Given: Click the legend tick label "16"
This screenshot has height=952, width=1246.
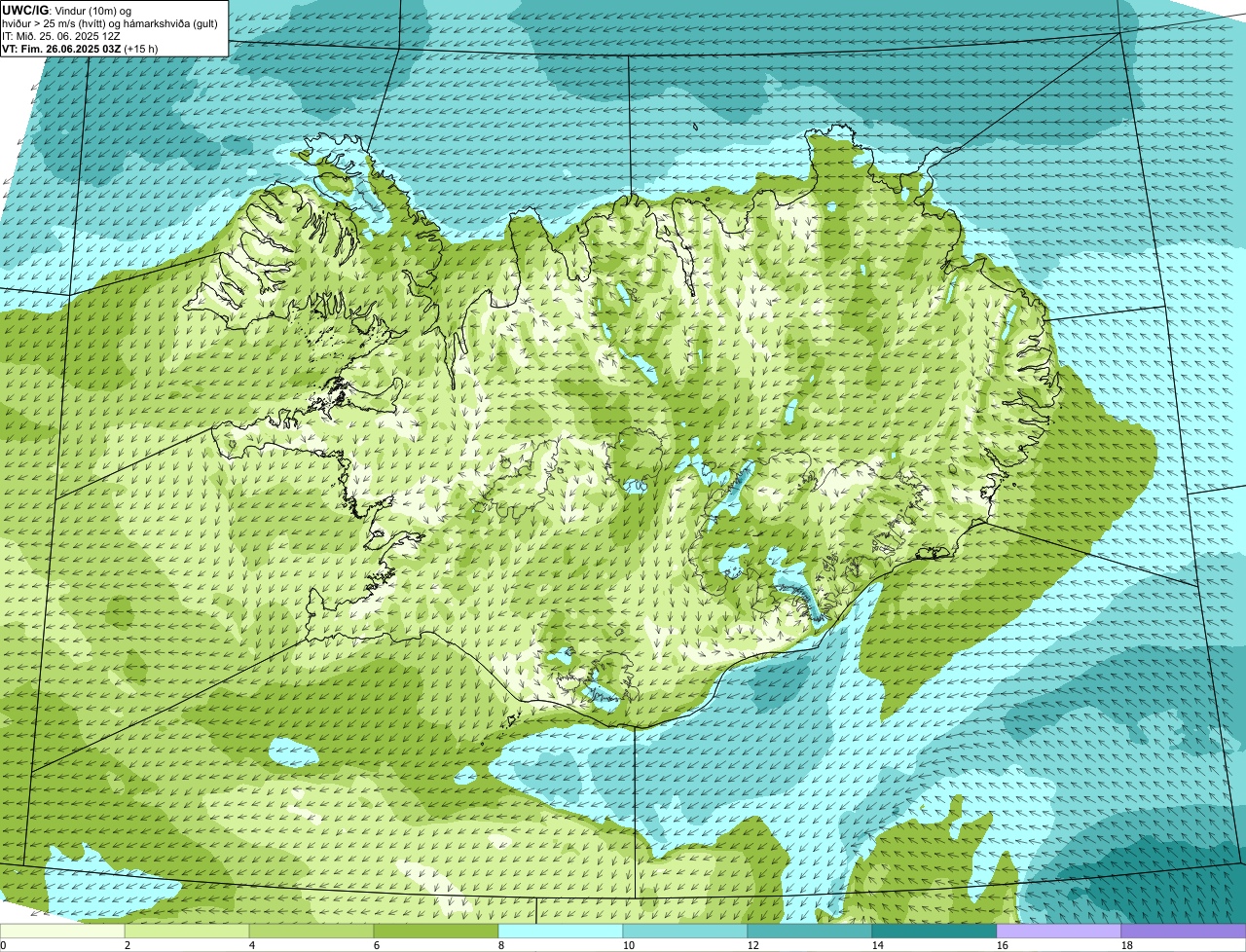Looking at the screenshot, I should click(1003, 945).
